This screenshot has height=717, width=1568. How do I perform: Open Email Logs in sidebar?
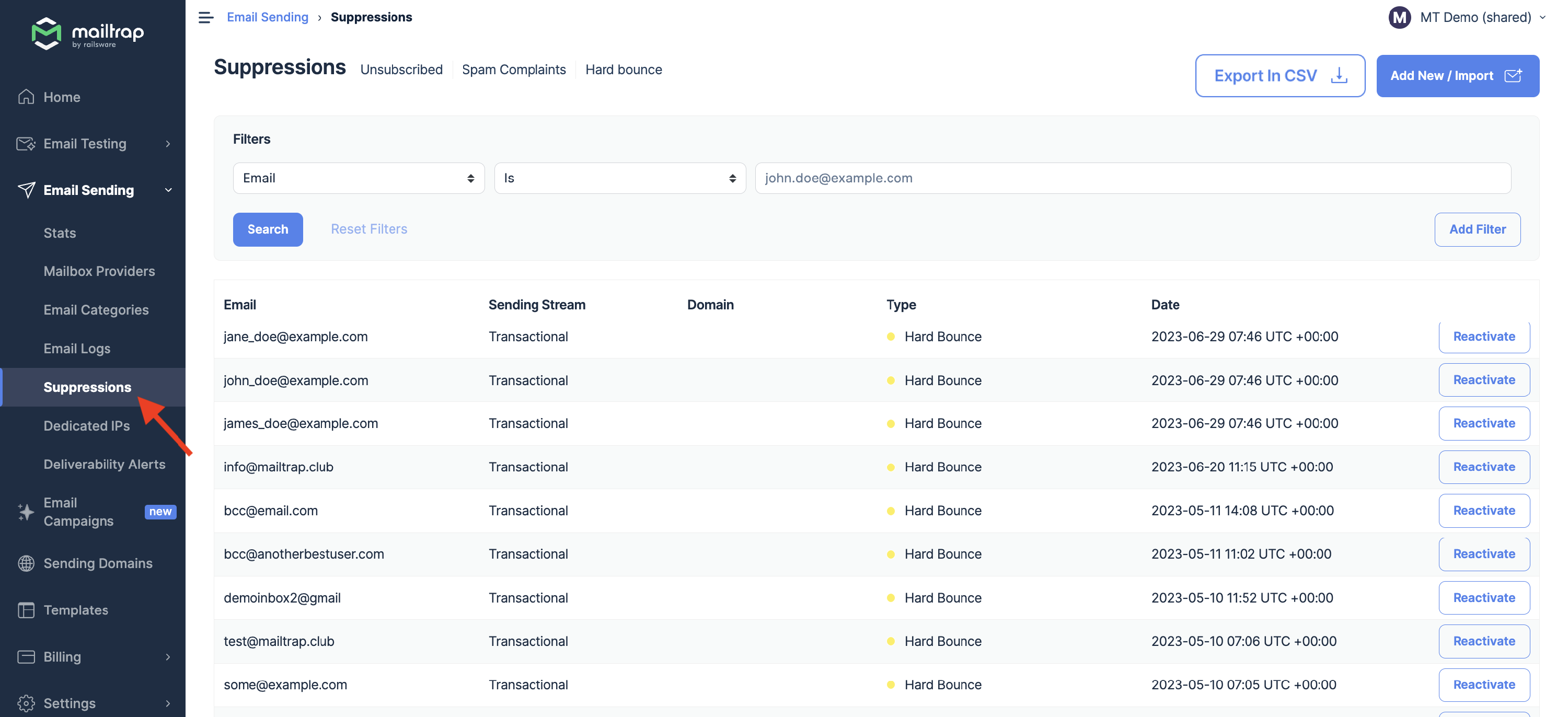(x=77, y=348)
